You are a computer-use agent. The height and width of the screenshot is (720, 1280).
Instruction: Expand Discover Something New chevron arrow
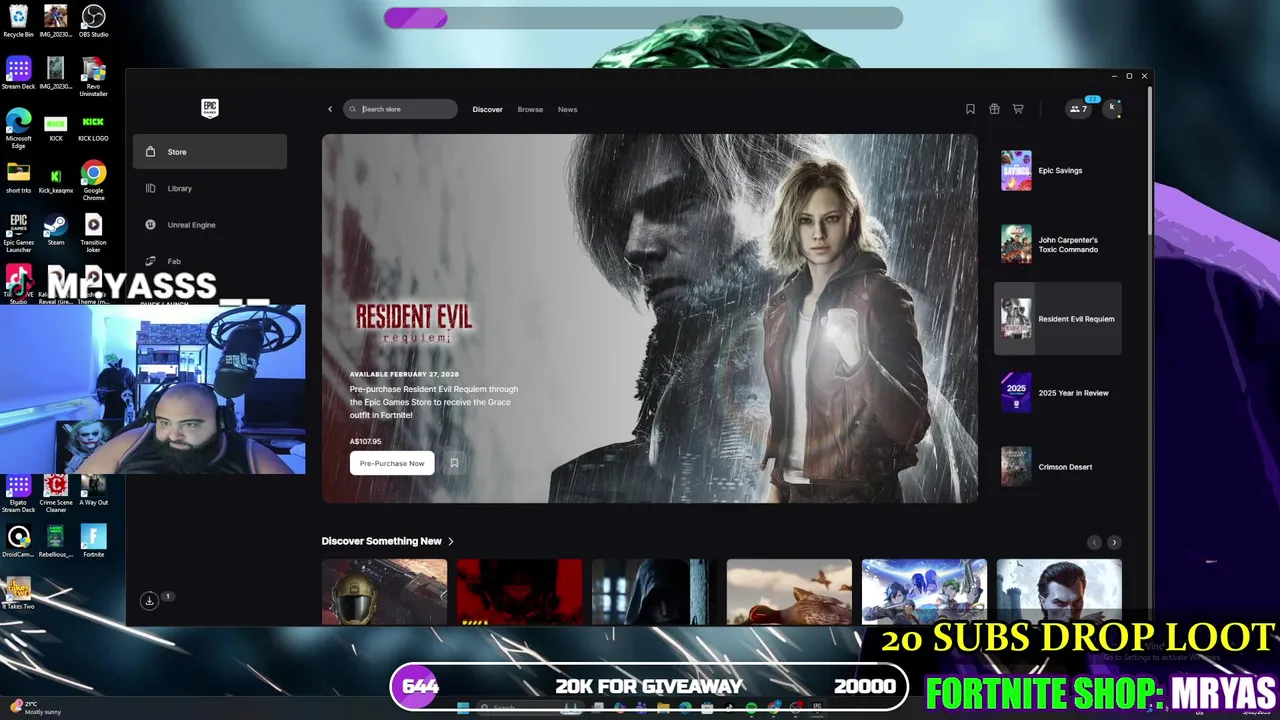pos(451,541)
